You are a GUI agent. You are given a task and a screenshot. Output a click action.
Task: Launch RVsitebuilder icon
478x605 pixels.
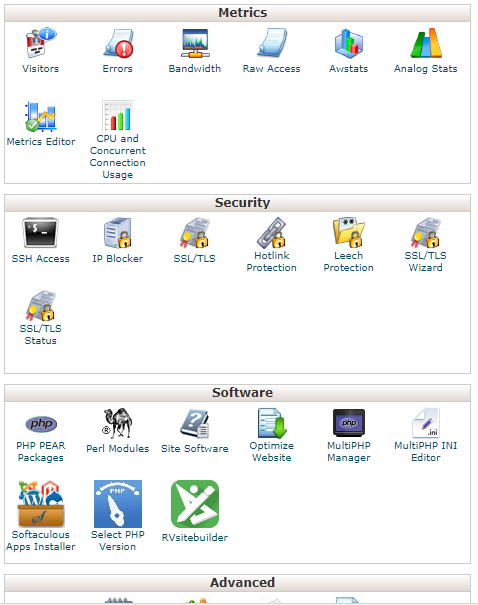(x=195, y=504)
